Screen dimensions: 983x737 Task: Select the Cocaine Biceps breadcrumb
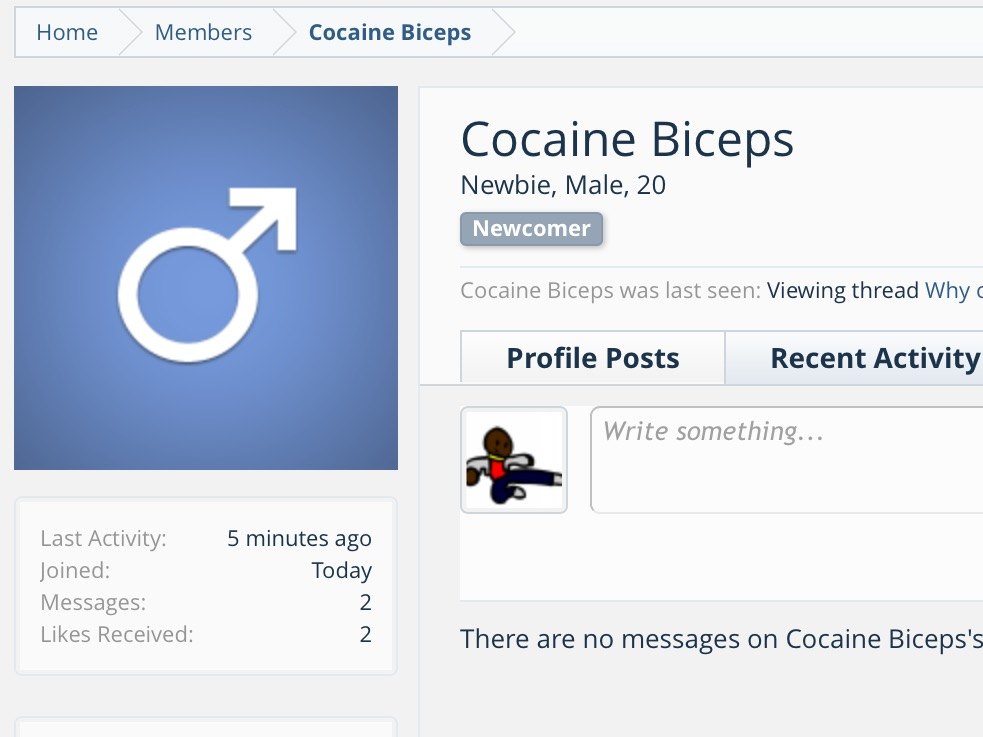pyautogui.click(x=390, y=32)
